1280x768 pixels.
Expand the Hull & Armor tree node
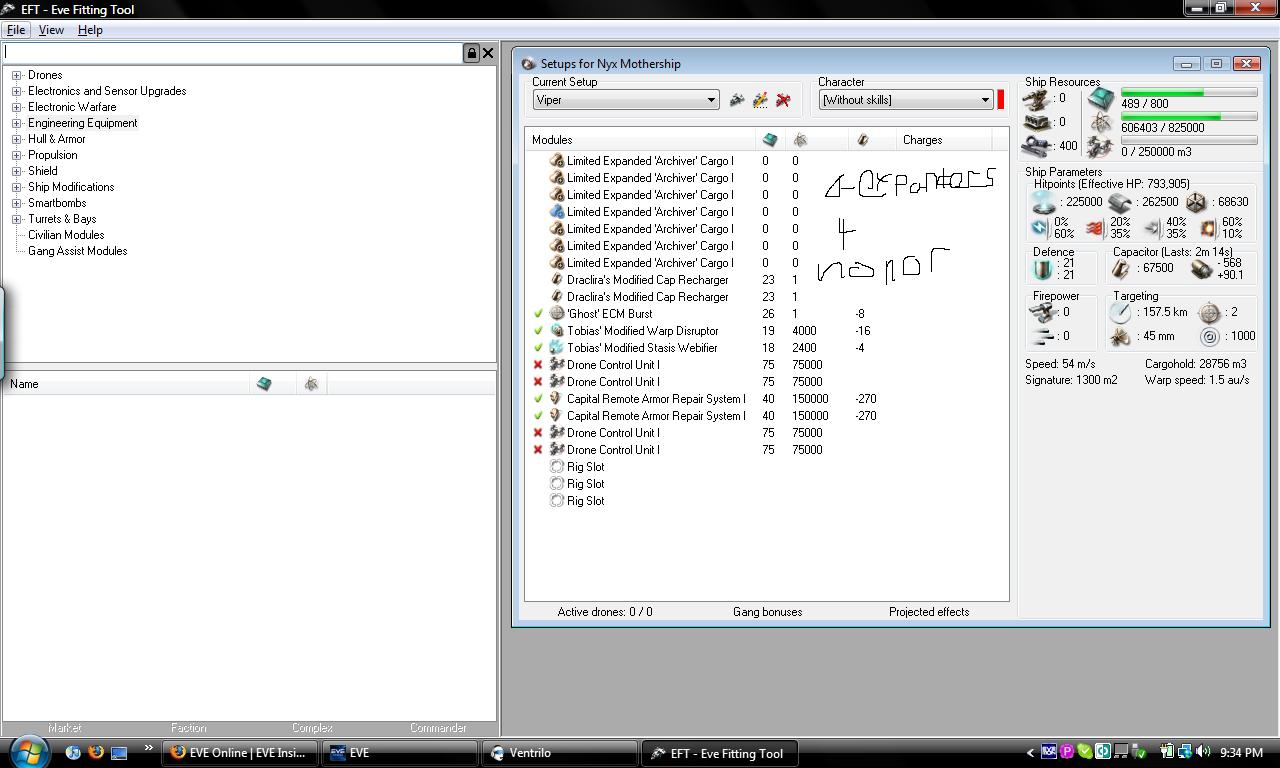tap(16, 139)
